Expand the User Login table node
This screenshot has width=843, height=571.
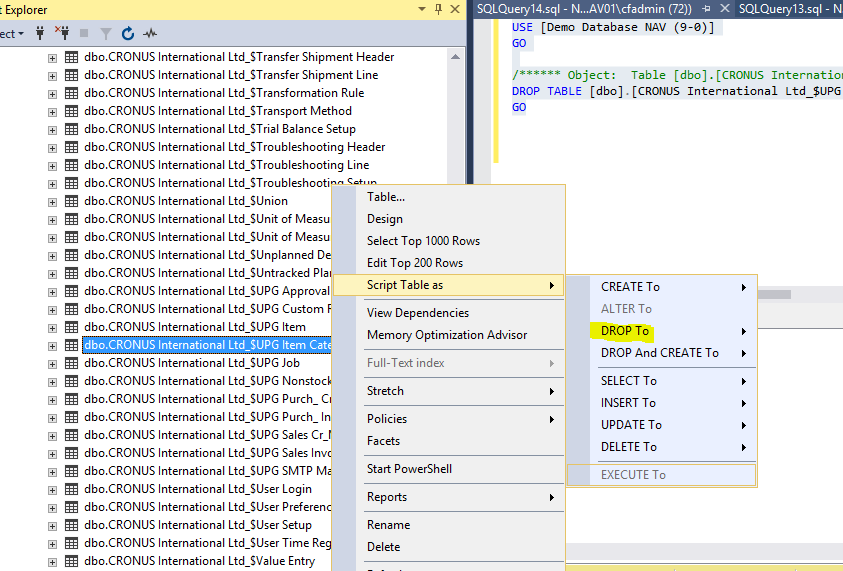[x=52, y=490]
